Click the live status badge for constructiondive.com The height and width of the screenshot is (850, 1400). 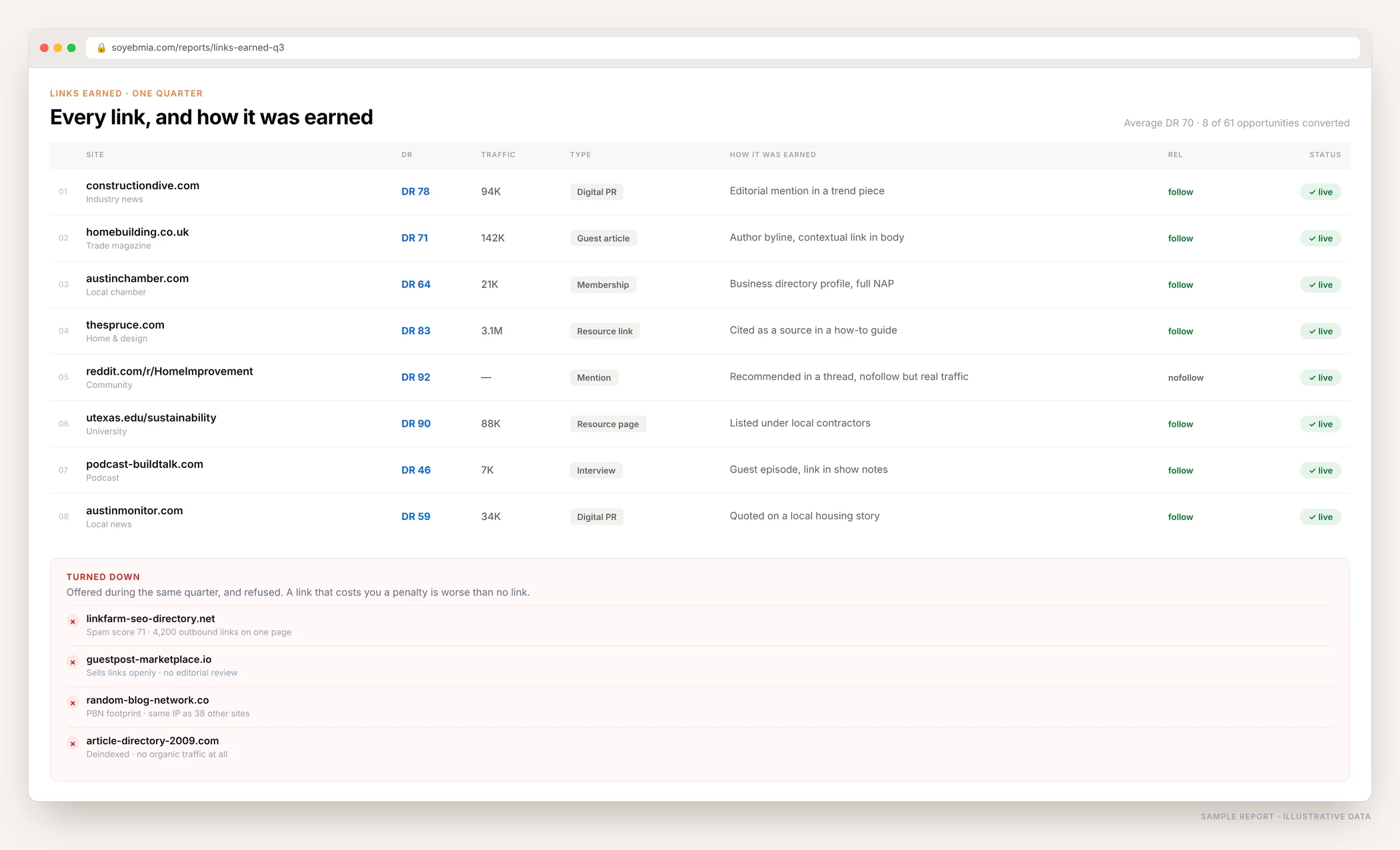1320,192
